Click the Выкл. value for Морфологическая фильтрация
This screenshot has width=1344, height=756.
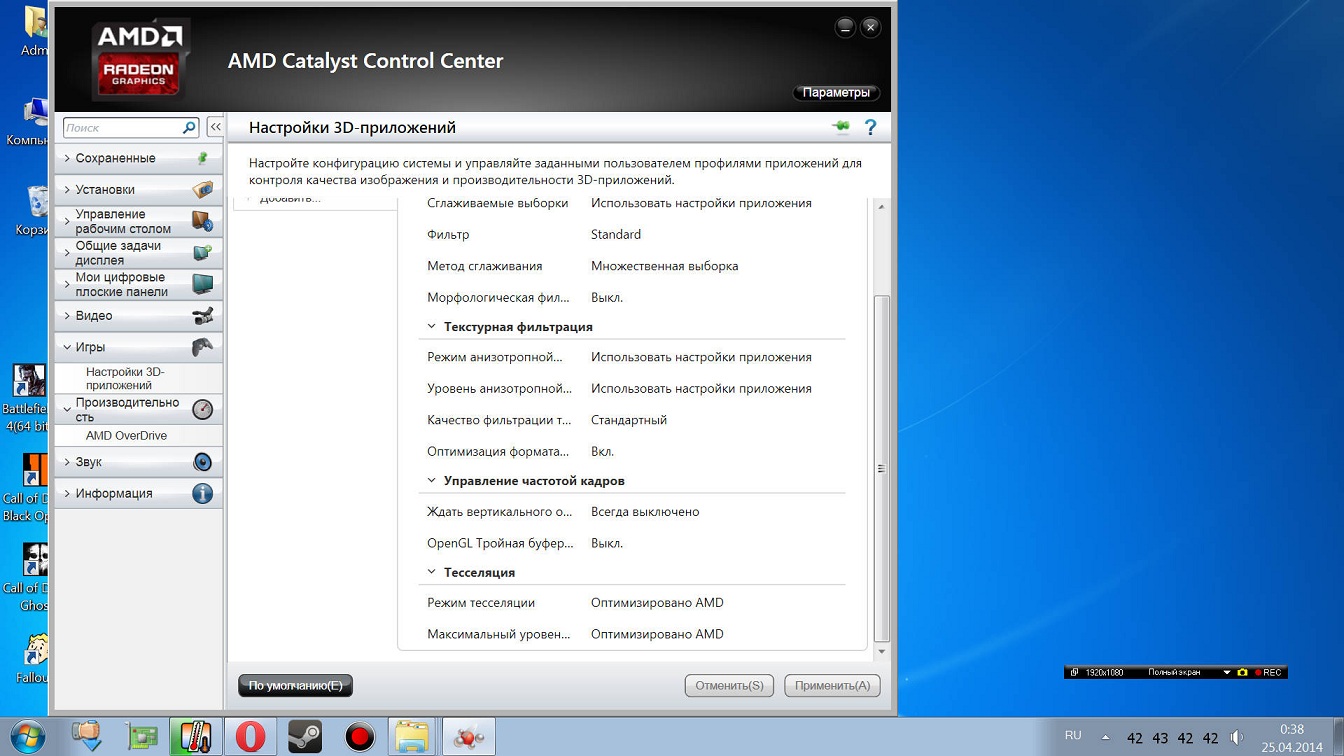tap(607, 298)
